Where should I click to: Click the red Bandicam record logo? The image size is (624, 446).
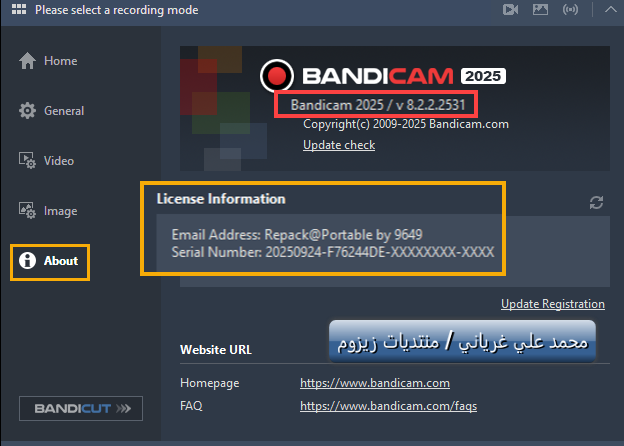click(277, 76)
